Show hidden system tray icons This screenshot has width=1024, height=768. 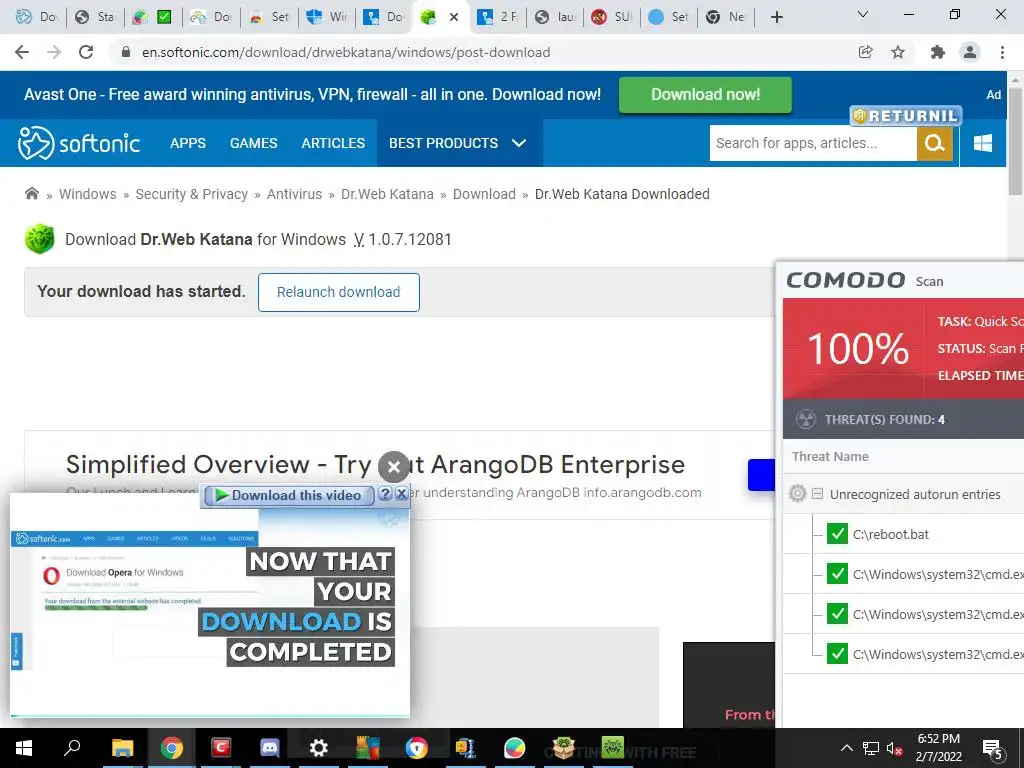pyautogui.click(x=846, y=748)
